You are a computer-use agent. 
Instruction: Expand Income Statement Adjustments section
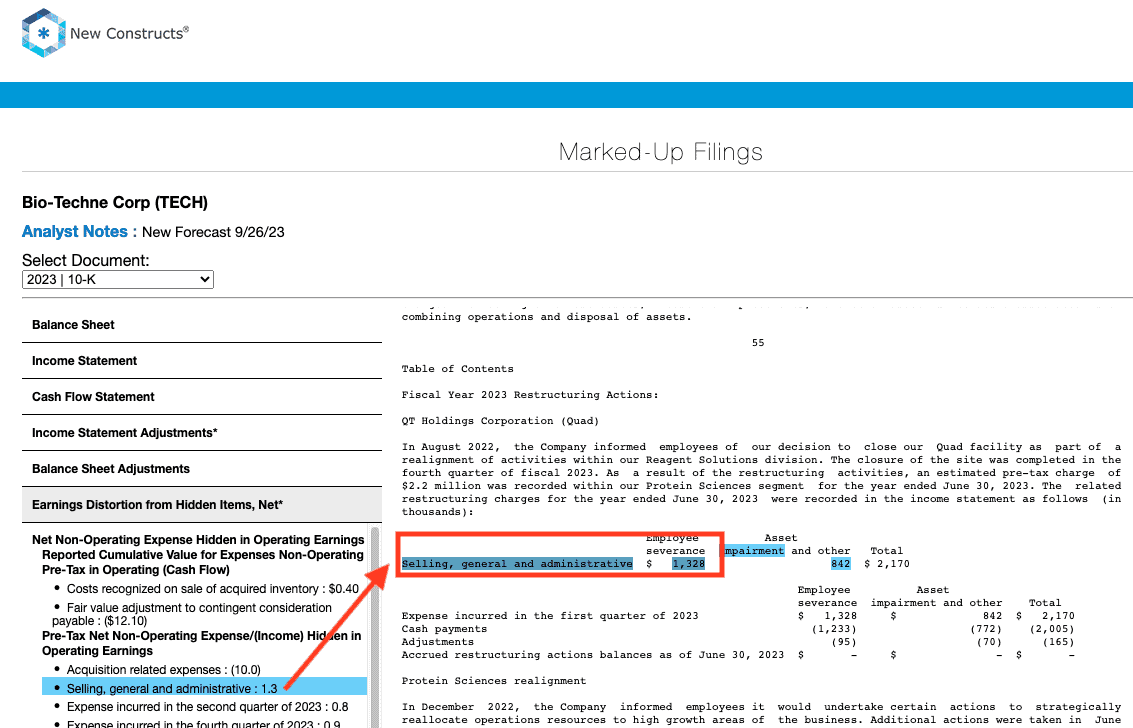[x=202, y=433]
